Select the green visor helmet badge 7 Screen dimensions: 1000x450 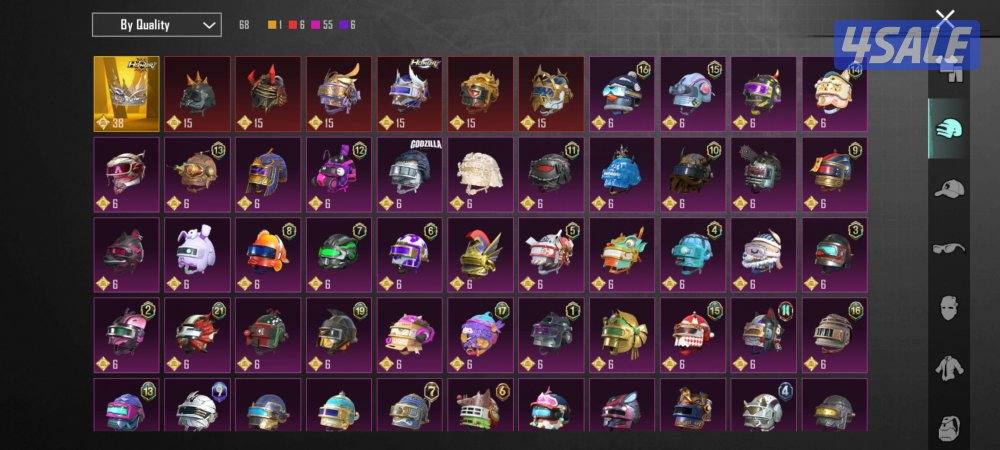coord(339,255)
